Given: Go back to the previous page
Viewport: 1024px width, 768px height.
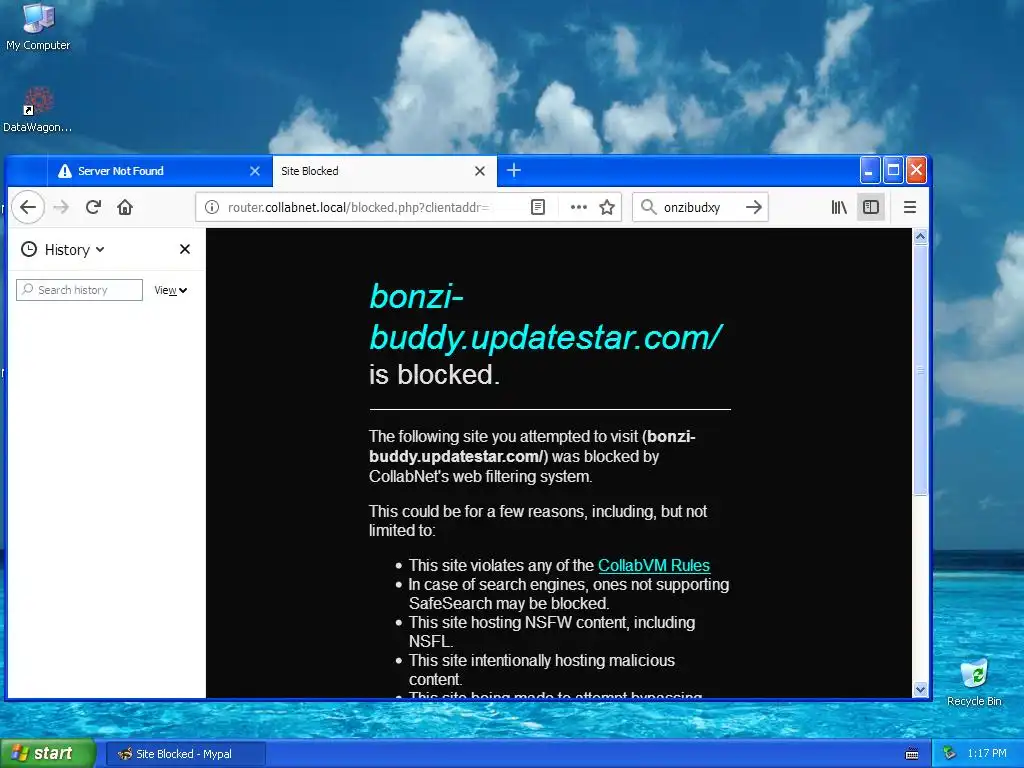Looking at the screenshot, I should [x=27, y=207].
